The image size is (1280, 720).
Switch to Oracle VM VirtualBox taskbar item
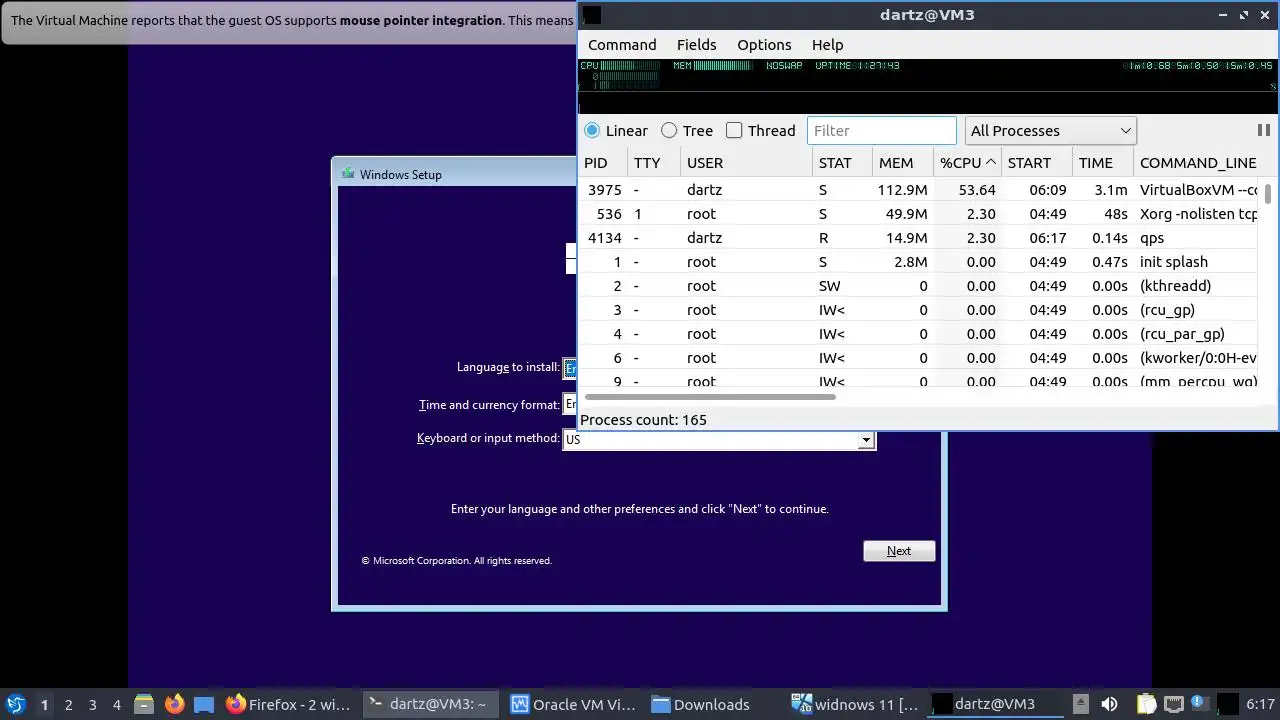pos(573,704)
